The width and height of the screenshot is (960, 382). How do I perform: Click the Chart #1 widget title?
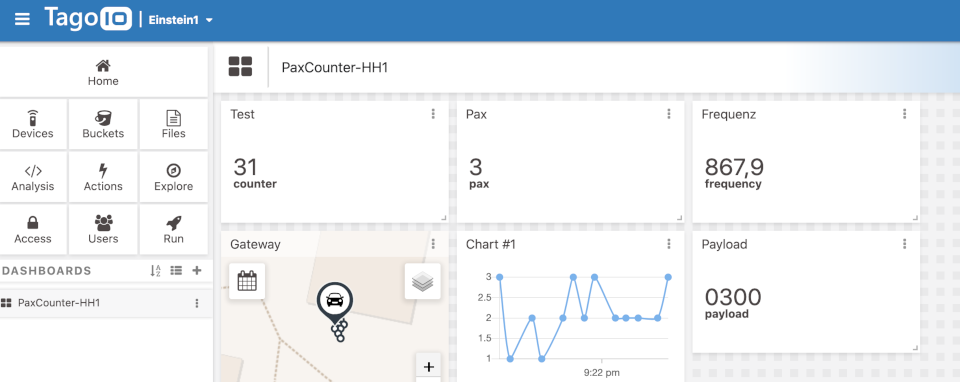(x=490, y=244)
